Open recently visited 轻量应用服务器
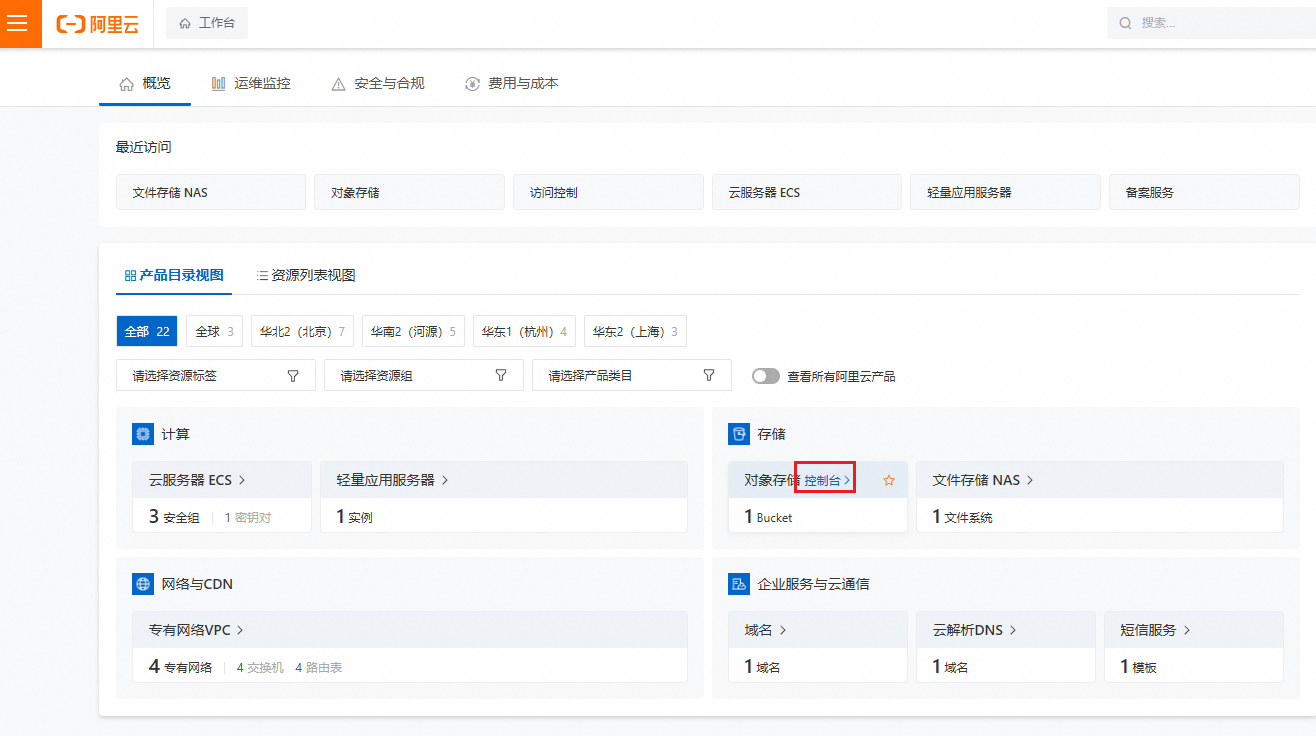 [x=1005, y=192]
